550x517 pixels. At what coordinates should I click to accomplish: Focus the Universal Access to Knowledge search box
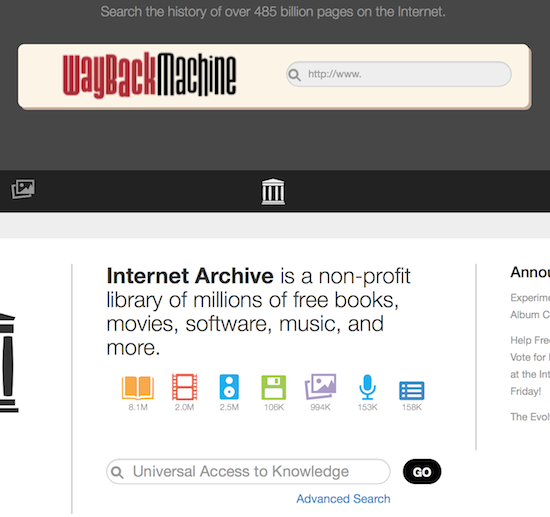click(x=248, y=471)
